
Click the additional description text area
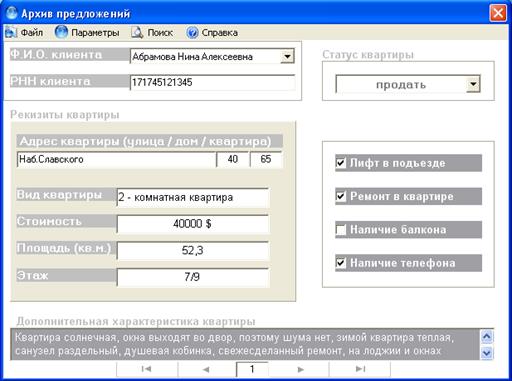point(246,344)
